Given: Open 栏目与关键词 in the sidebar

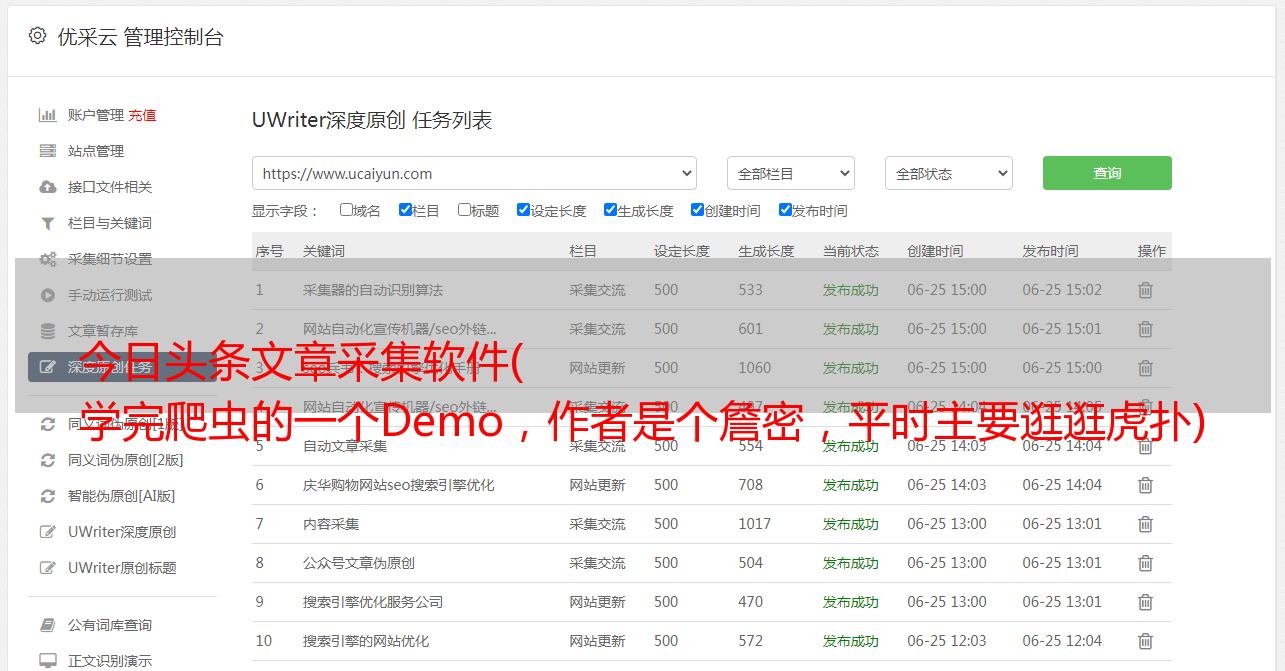Looking at the screenshot, I should 110,223.
